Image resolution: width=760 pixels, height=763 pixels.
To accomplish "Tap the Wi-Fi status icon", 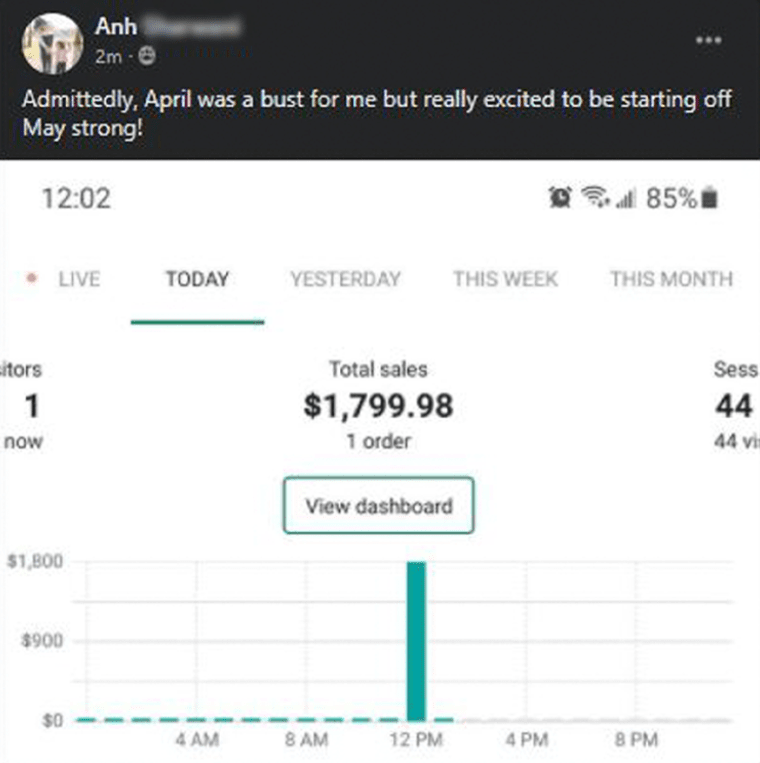I will [x=595, y=197].
